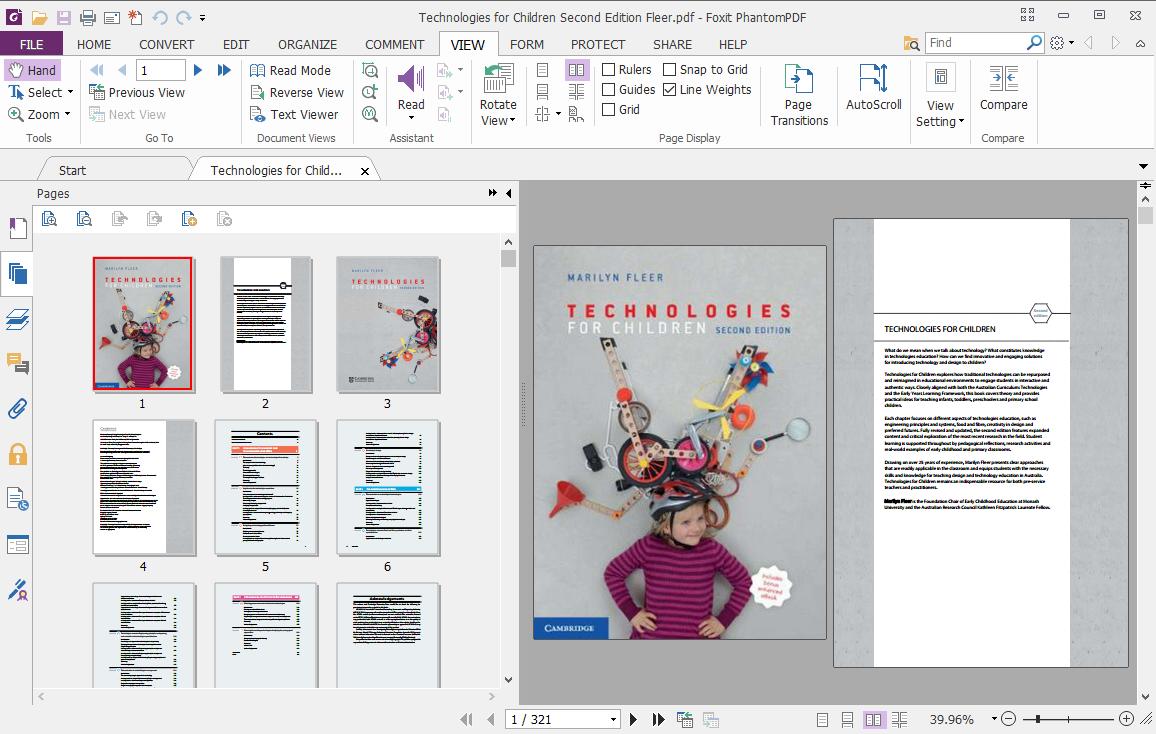This screenshot has width=1156, height=734.
Task: Open Digital Signatures panel in sidebar
Action: pyautogui.click(x=18, y=590)
